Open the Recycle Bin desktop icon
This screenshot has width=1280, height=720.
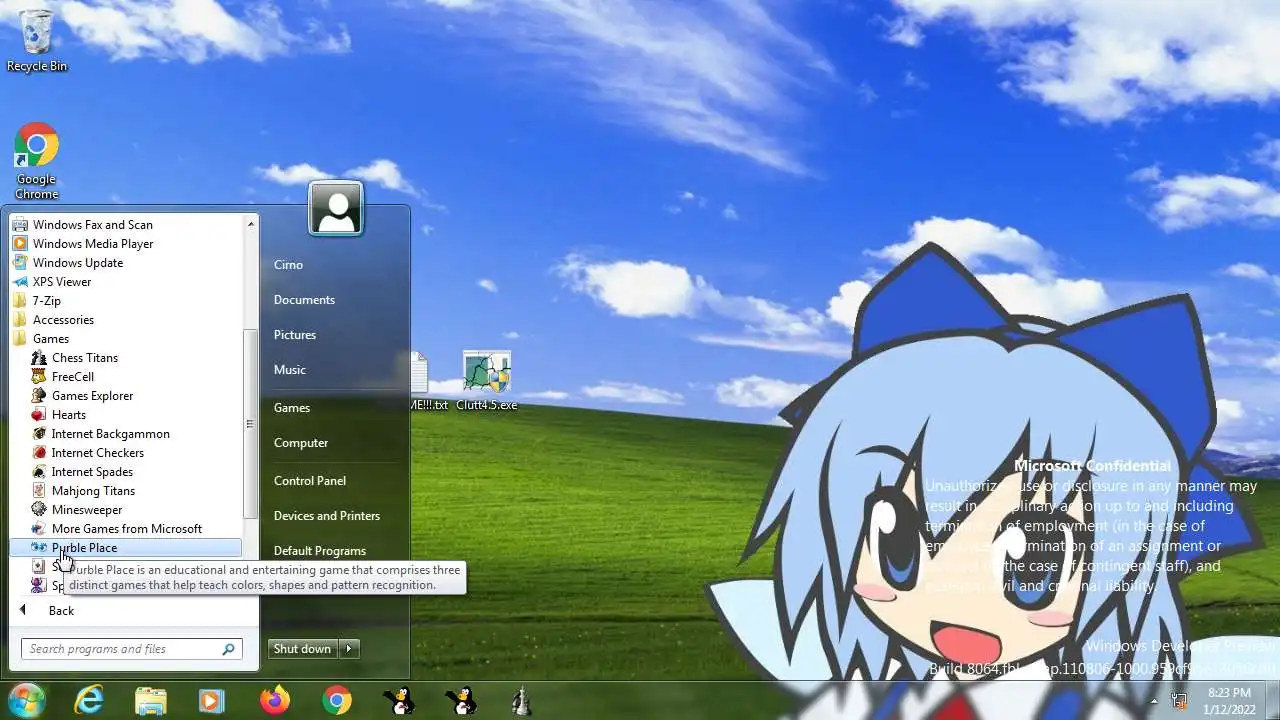(37, 40)
